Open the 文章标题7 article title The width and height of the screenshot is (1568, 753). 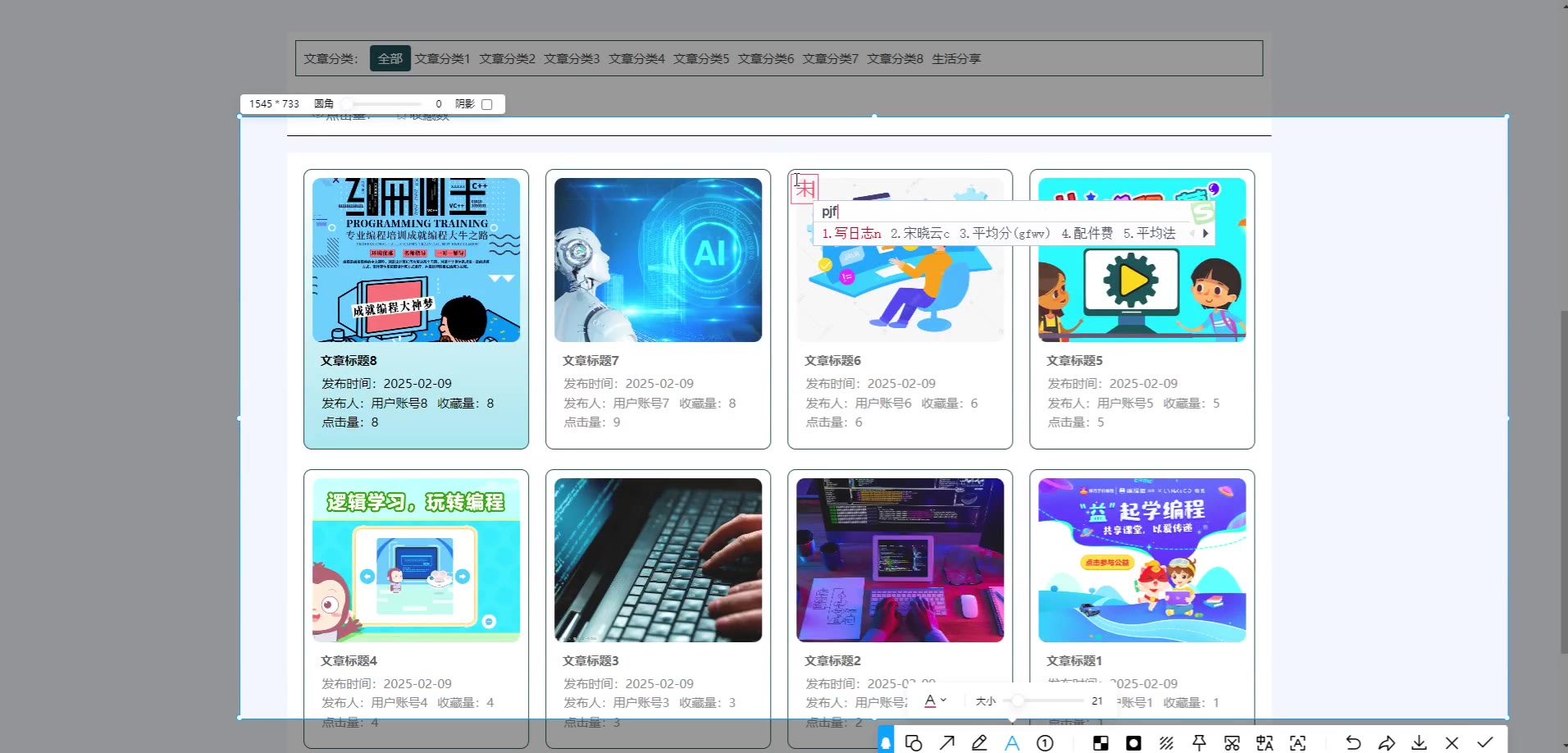[590, 360]
